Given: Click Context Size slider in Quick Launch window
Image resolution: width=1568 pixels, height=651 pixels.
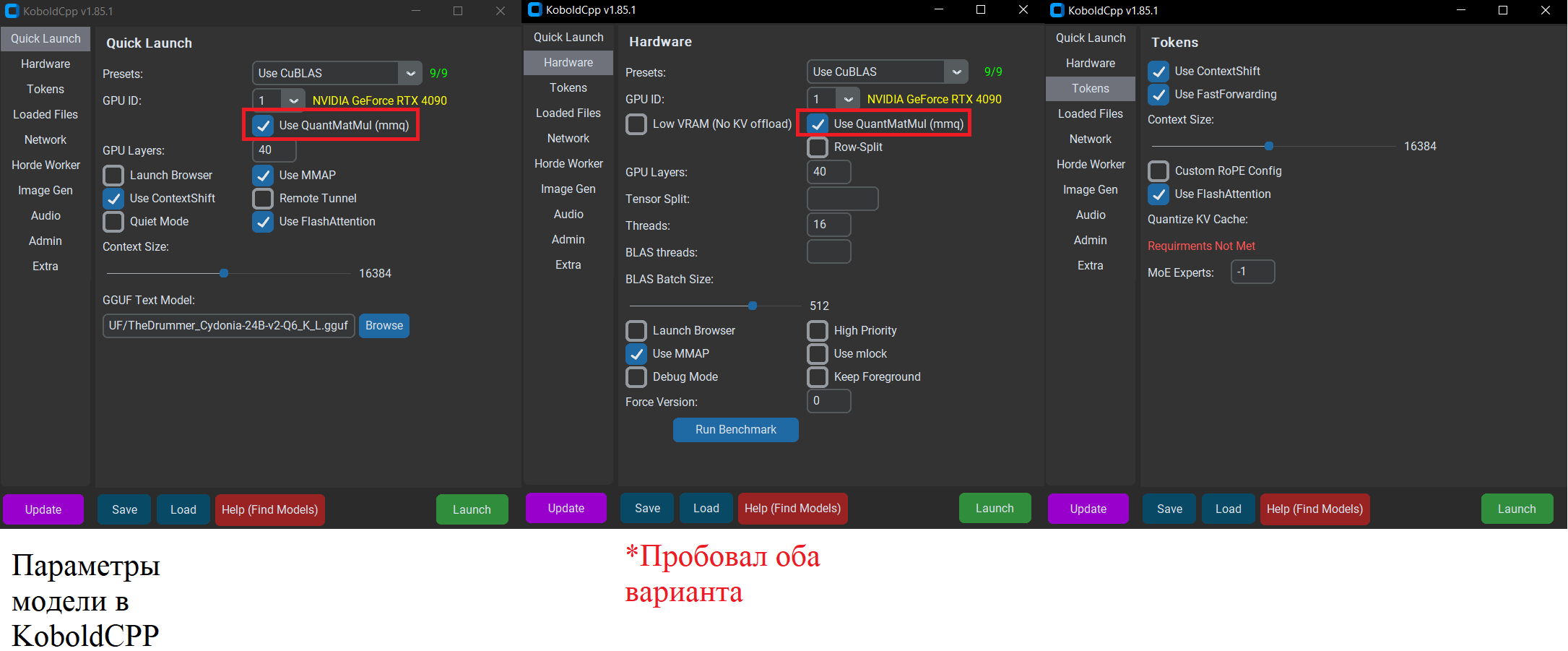Looking at the screenshot, I should (x=228, y=274).
